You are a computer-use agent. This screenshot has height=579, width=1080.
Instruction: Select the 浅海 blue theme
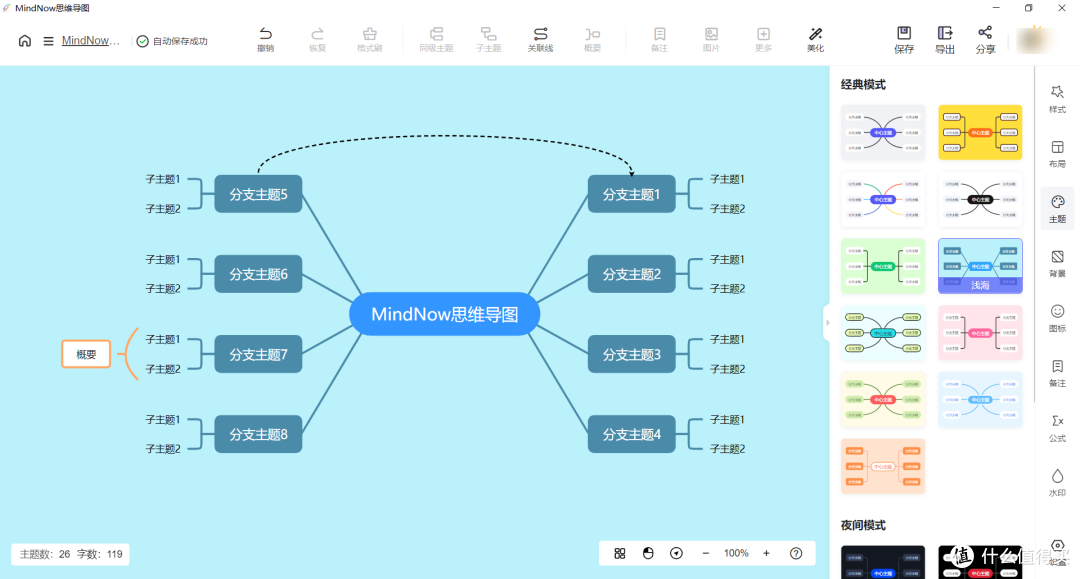pos(980,266)
